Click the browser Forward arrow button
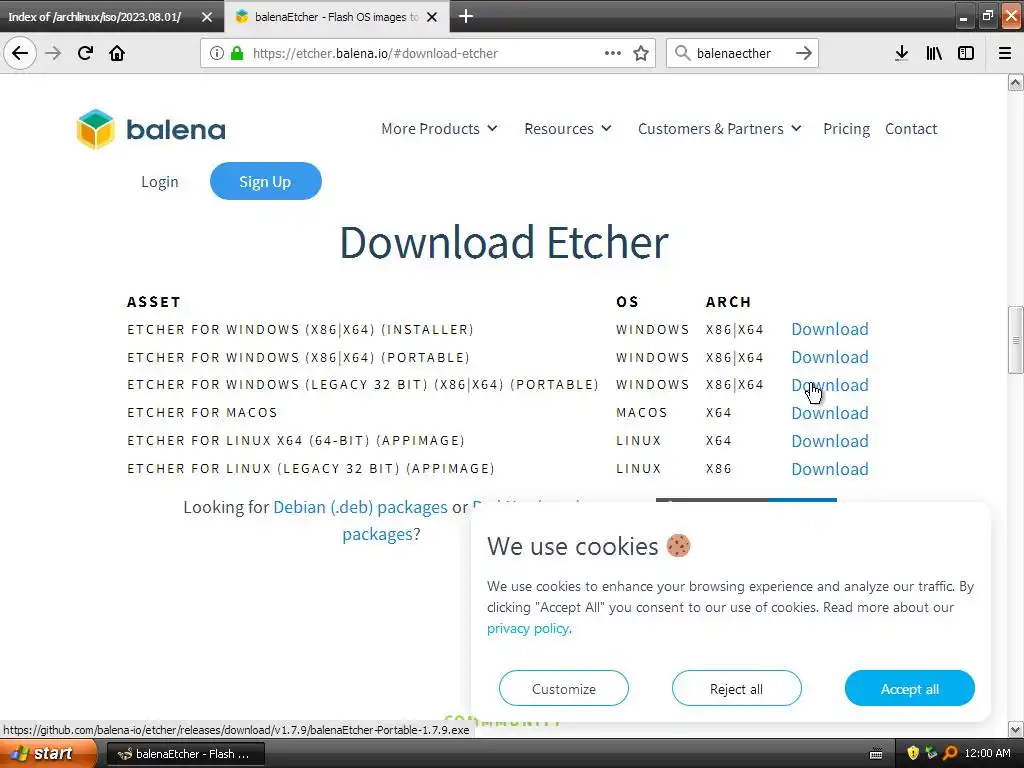This screenshot has width=1024, height=768. [53, 53]
